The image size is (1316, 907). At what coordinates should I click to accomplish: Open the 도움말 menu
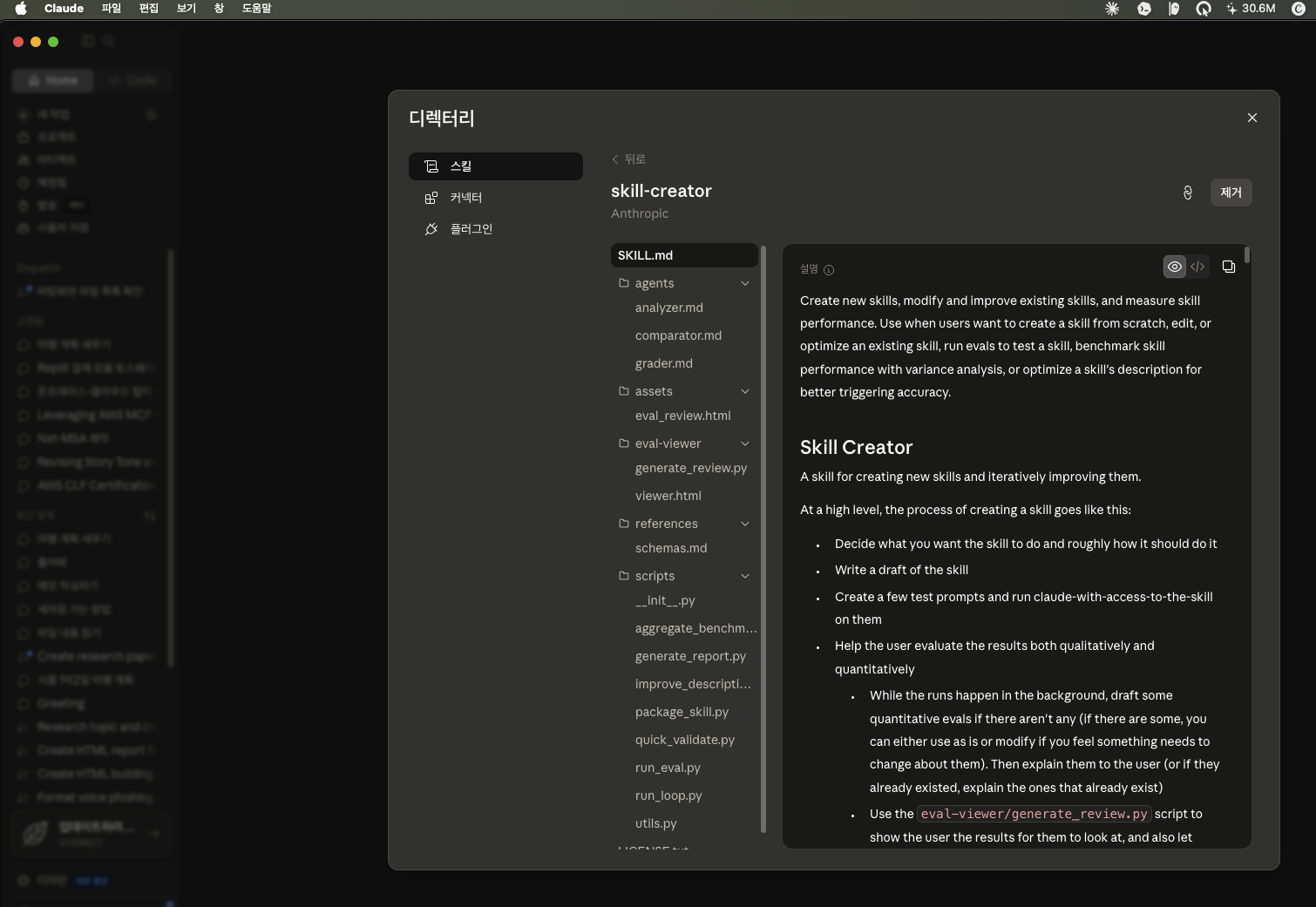pos(257,9)
